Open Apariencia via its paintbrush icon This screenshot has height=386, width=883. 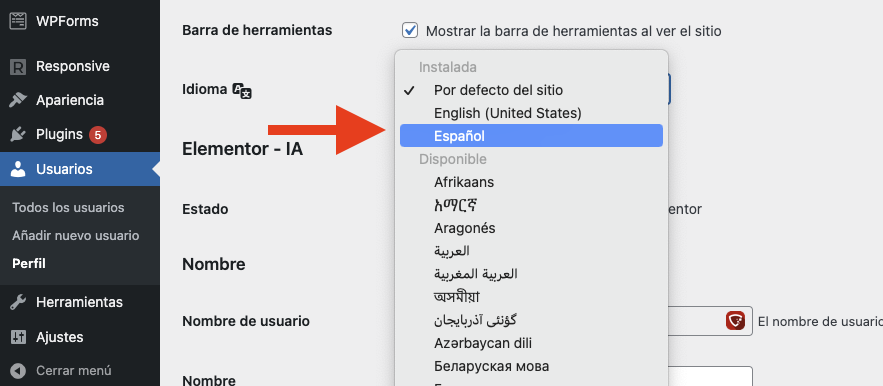[18, 100]
